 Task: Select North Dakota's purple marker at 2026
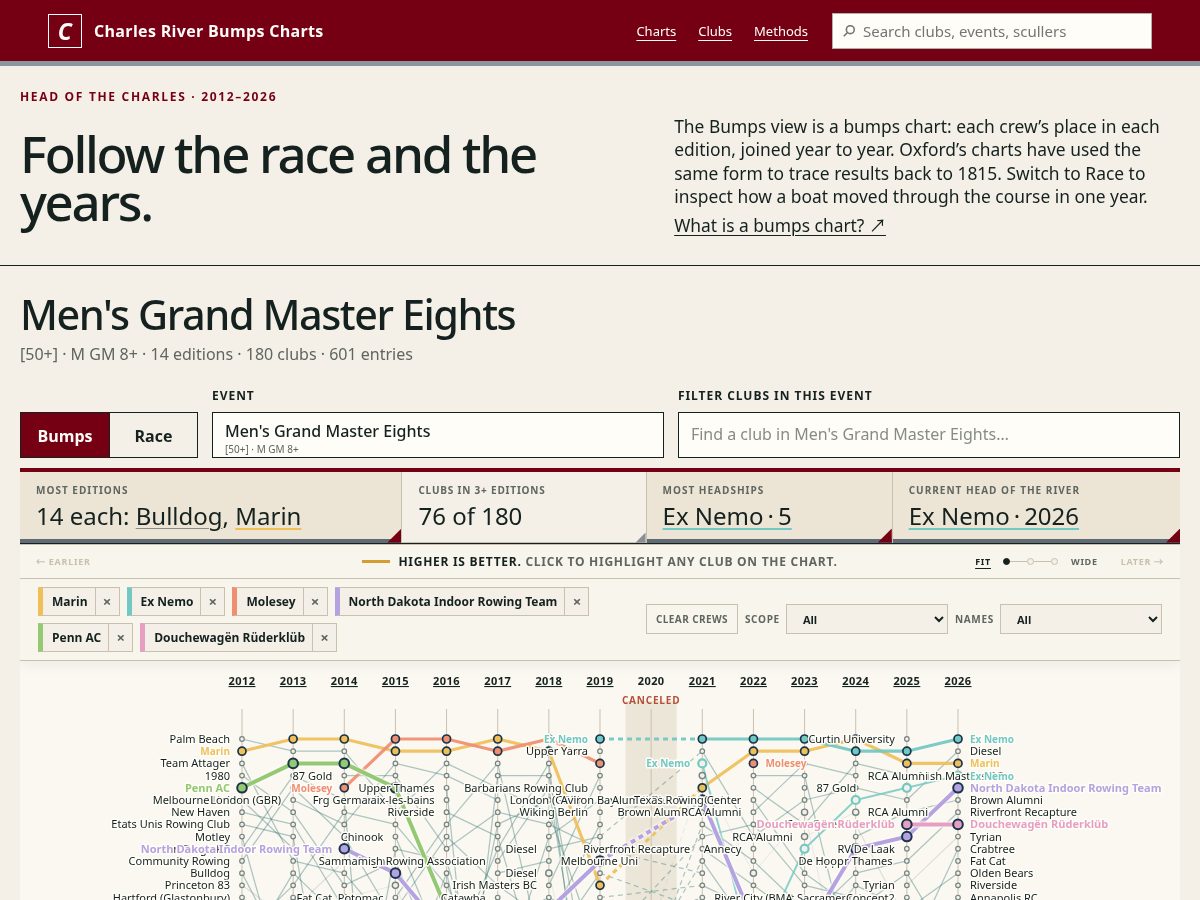click(958, 788)
